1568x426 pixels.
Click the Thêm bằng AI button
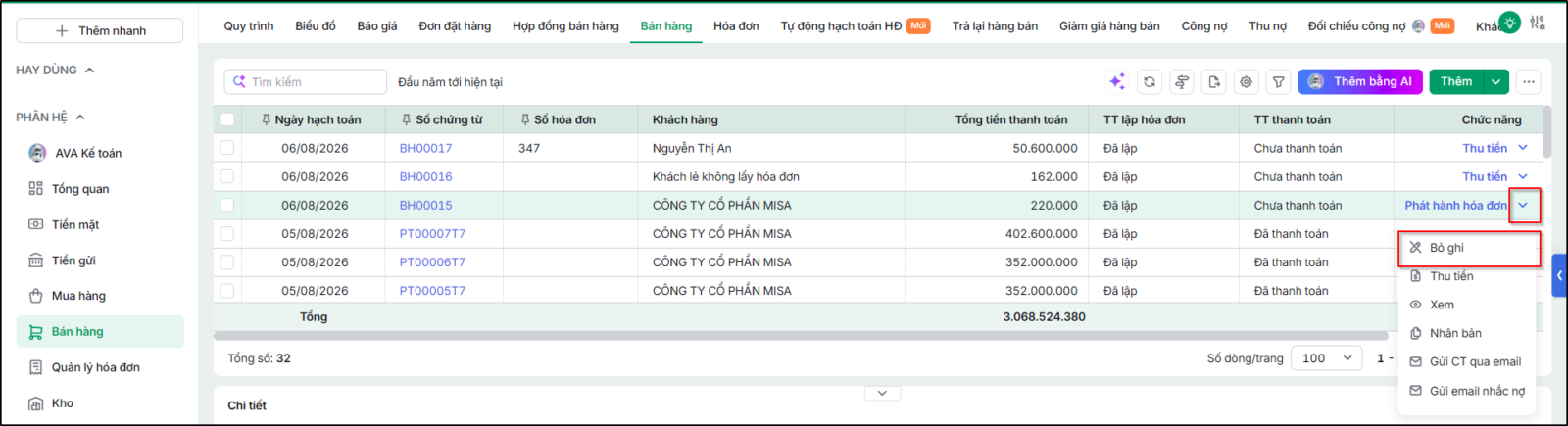click(1360, 82)
